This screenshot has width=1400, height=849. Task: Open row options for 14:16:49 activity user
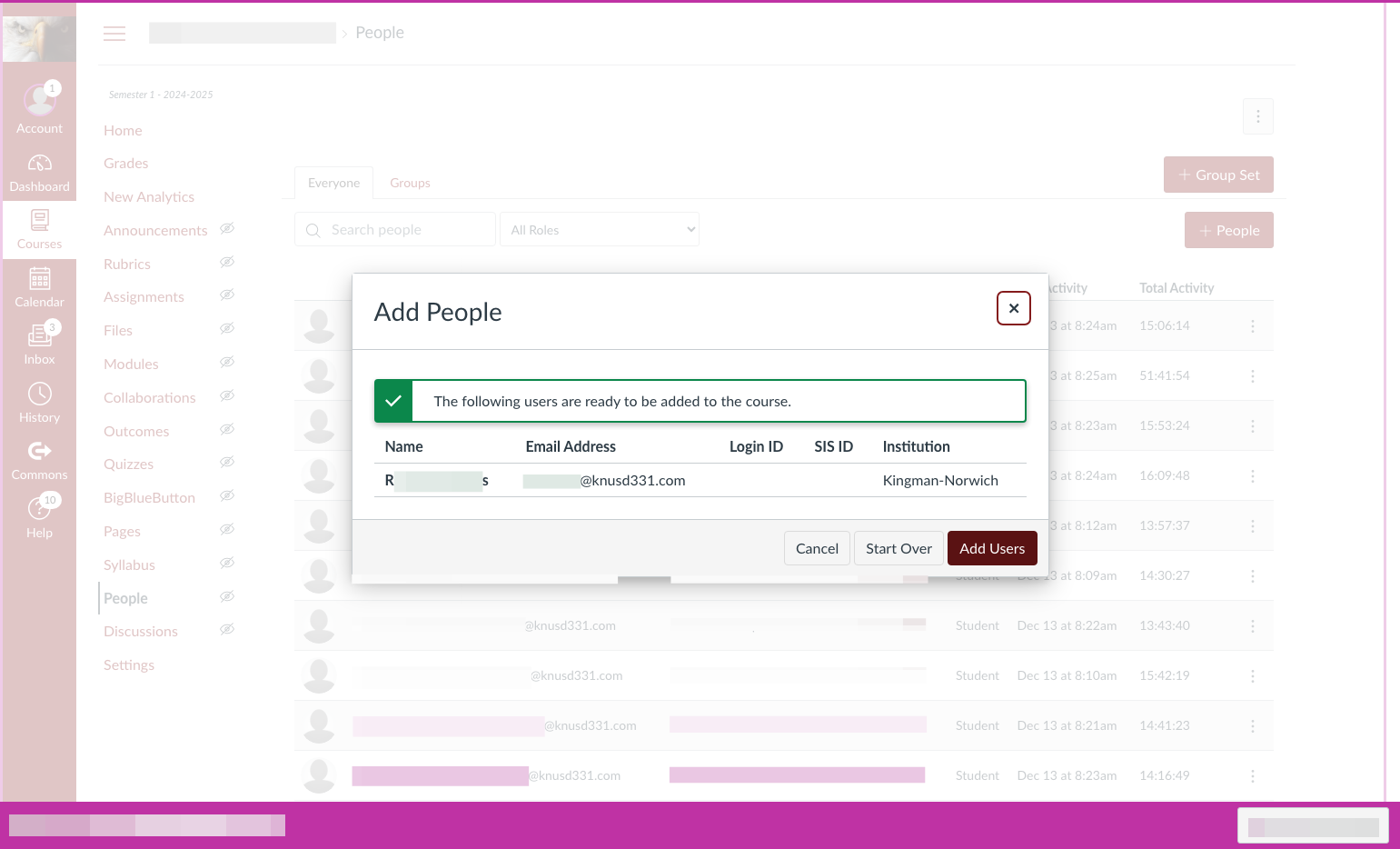[x=1253, y=776]
